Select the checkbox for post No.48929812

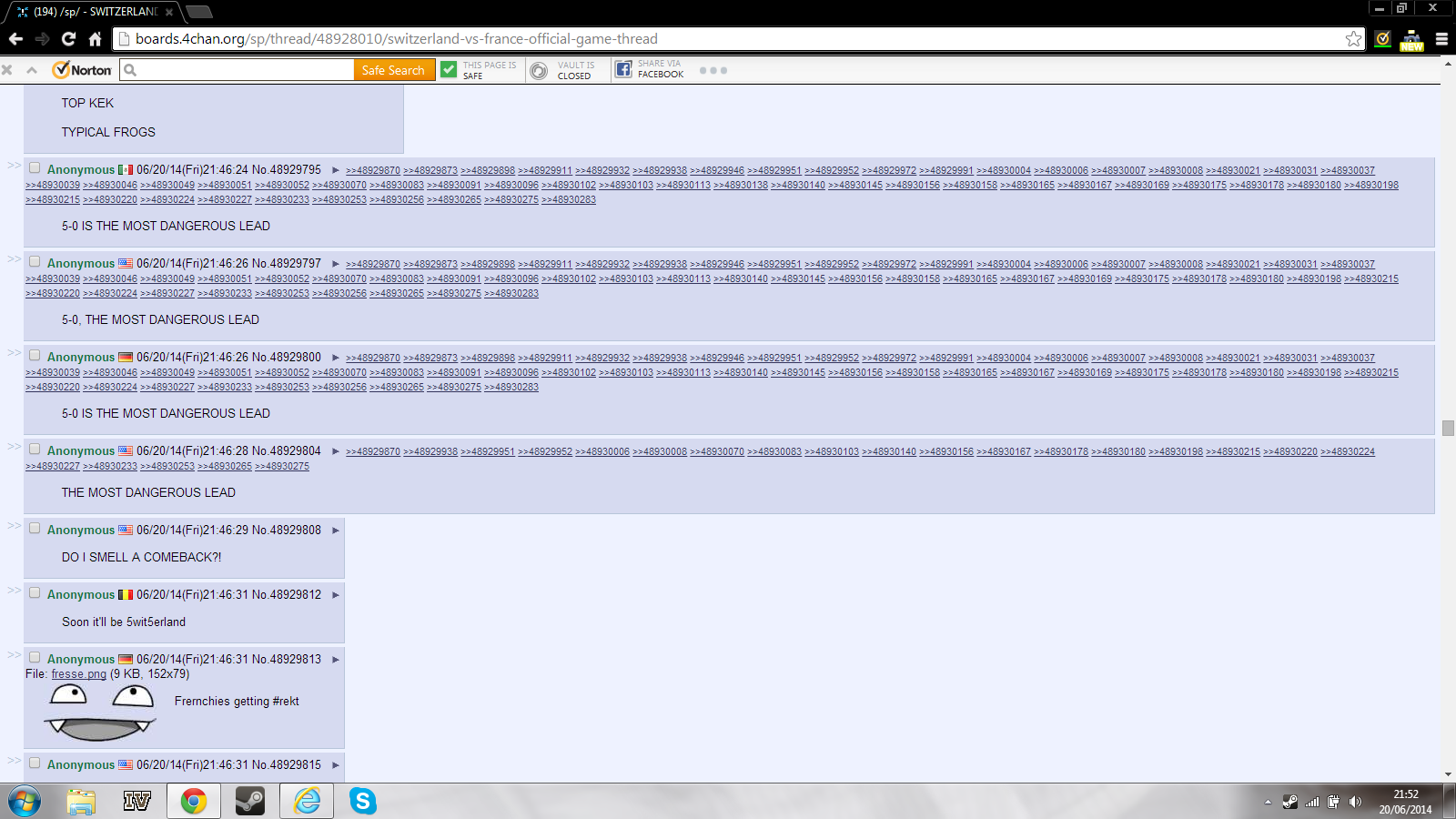pyautogui.click(x=35, y=593)
